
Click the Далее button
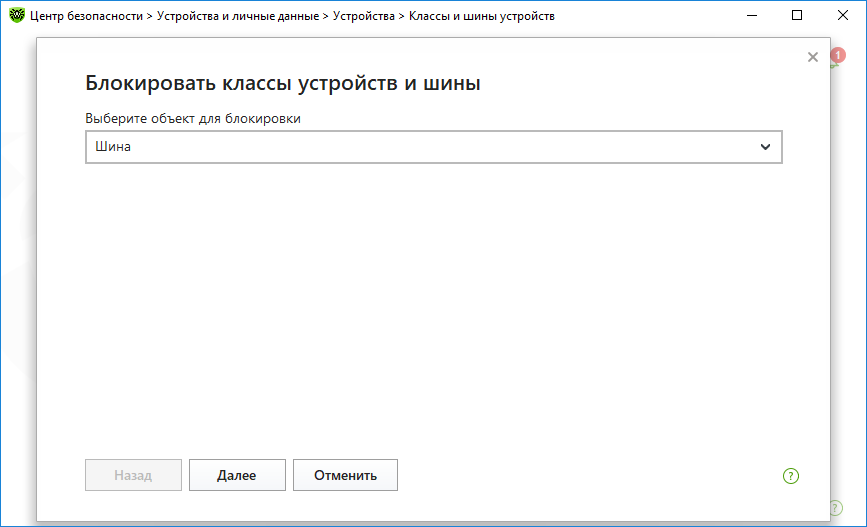point(237,475)
